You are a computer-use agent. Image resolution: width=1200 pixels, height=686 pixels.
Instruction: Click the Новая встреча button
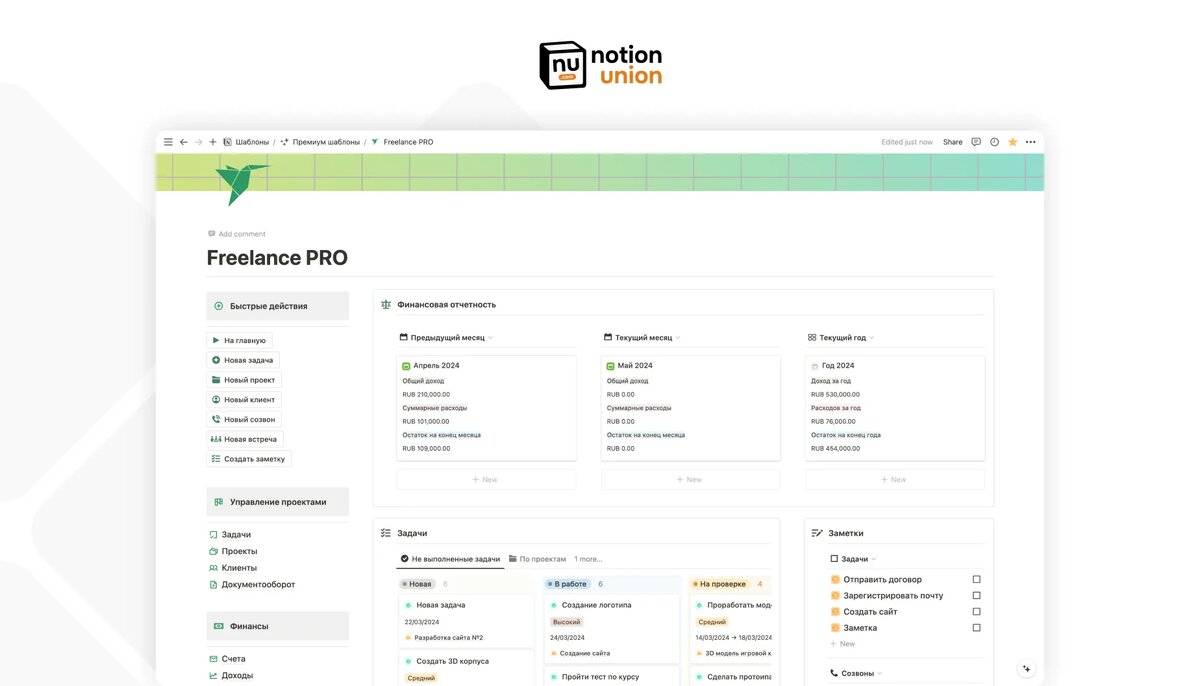tap(245, 439)
